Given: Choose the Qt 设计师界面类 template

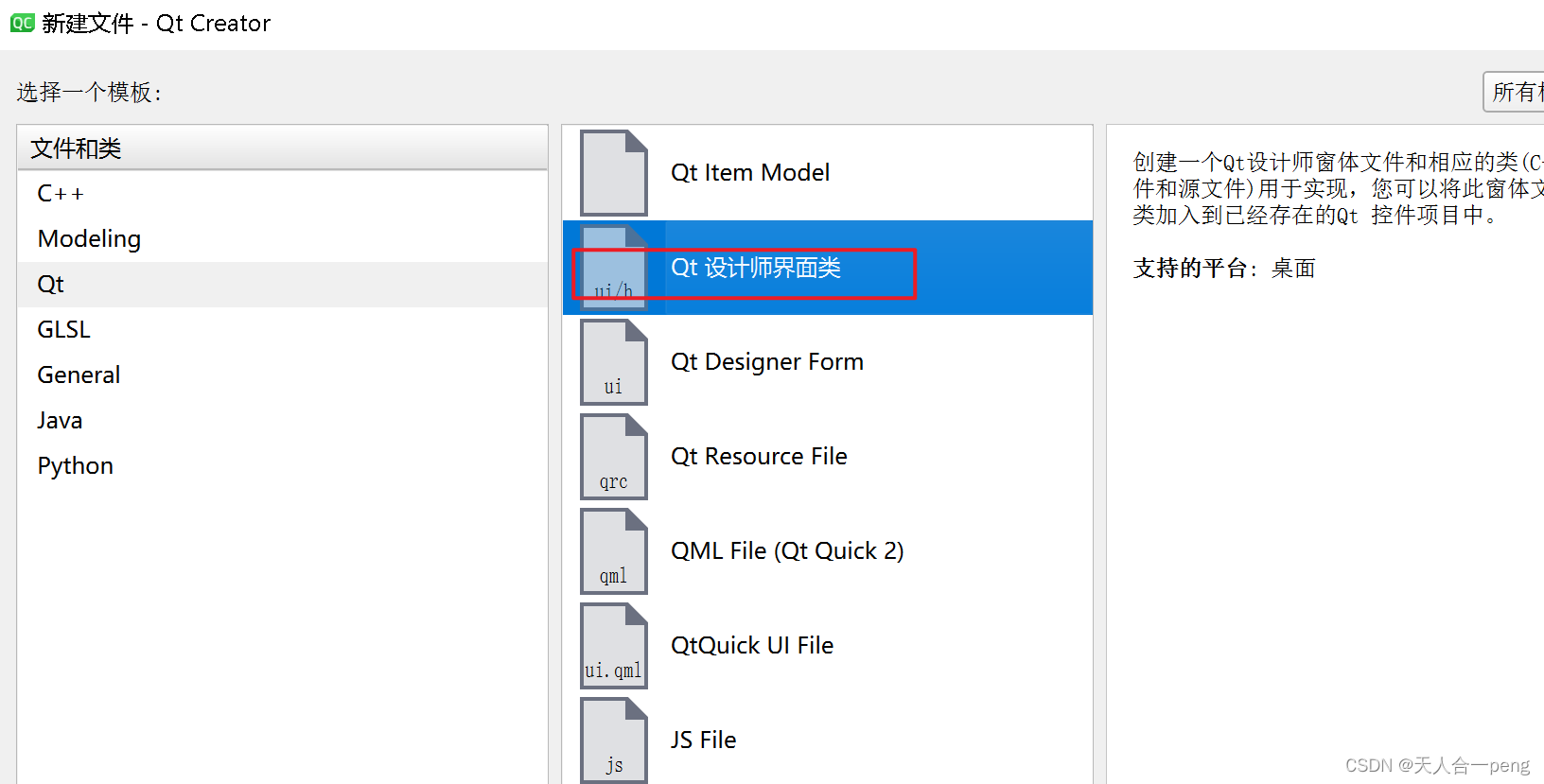Looking at the screenshot, I should coord(828,268).
